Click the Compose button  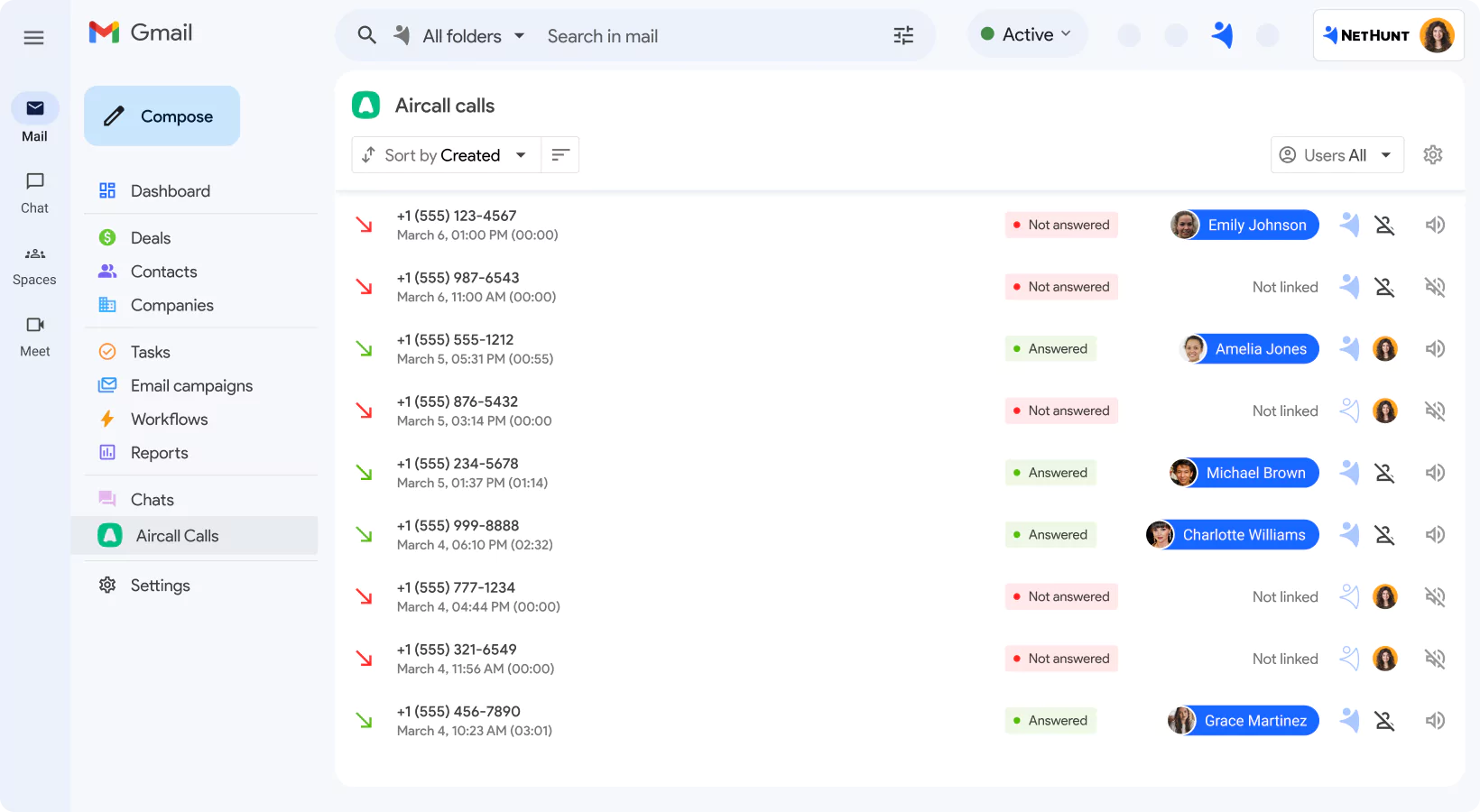tap(162, 115)
